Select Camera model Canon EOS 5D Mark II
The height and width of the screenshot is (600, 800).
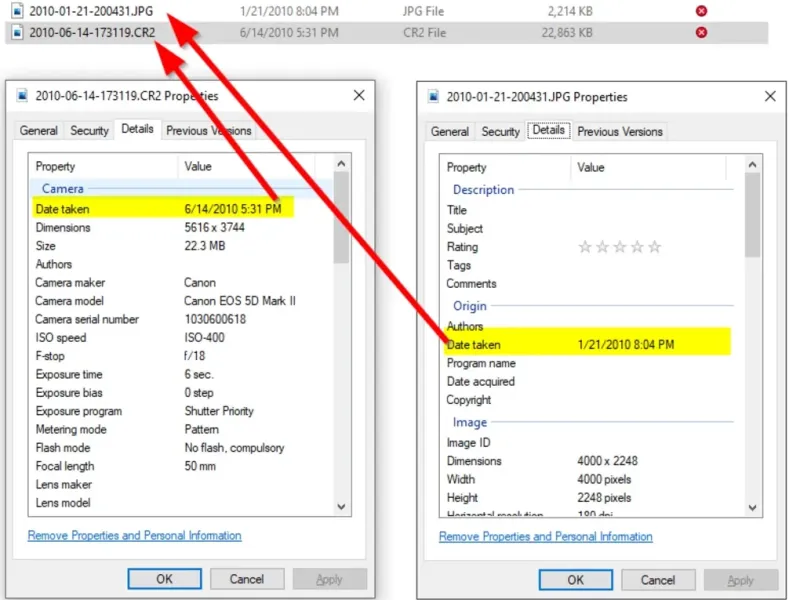pos(240,301)
